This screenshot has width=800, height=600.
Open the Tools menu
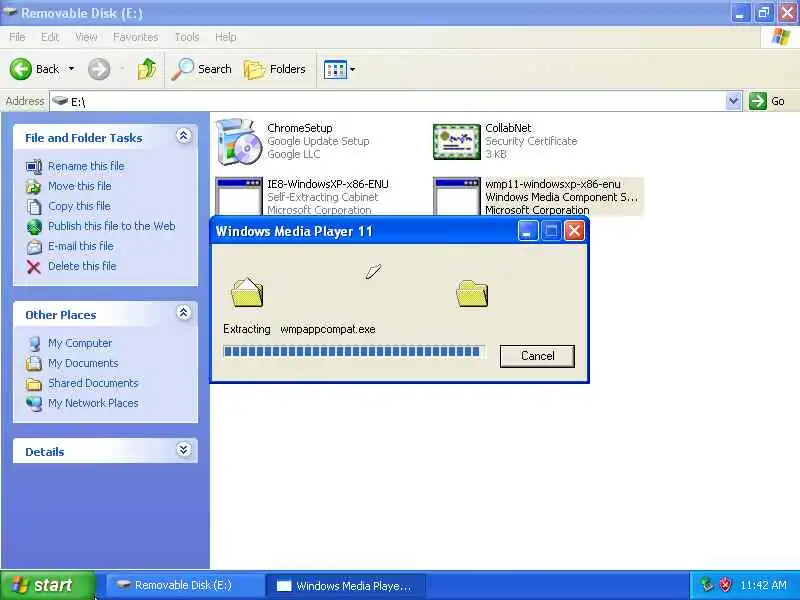(187, 37)
